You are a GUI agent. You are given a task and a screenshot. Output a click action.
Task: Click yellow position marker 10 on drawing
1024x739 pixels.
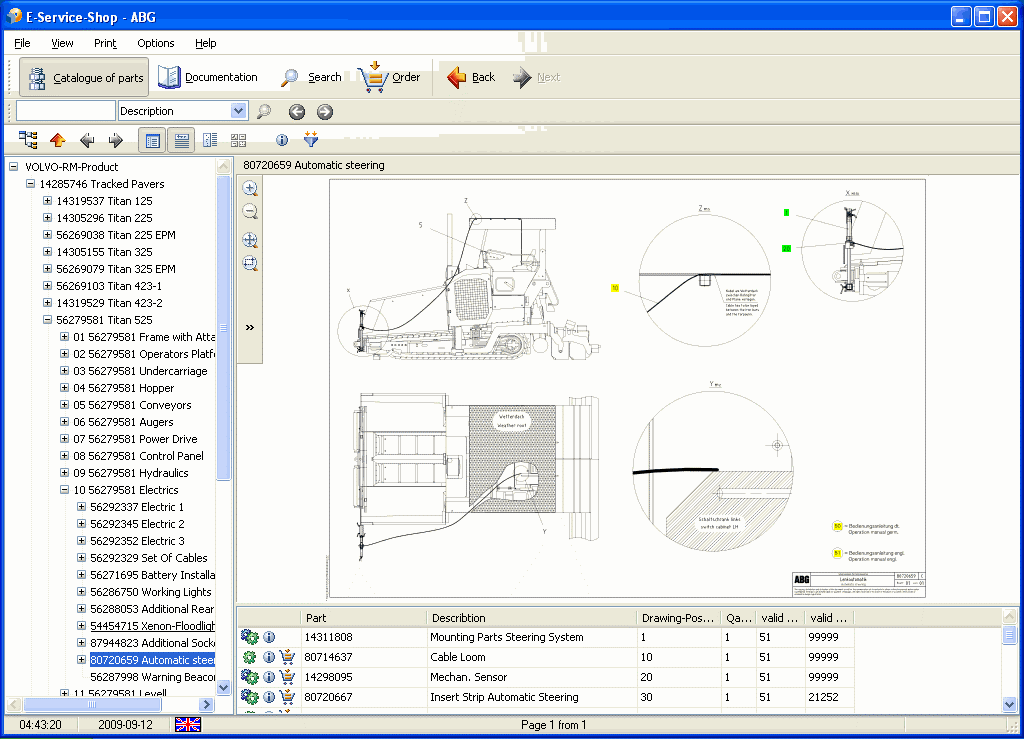point(615,288)
